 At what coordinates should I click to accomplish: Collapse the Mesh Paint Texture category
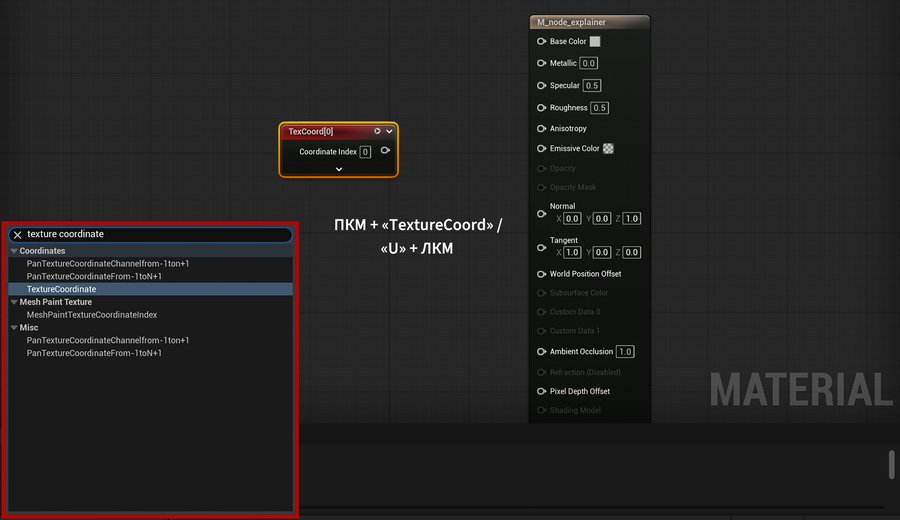pyautogui.click(x=14, y=302)
